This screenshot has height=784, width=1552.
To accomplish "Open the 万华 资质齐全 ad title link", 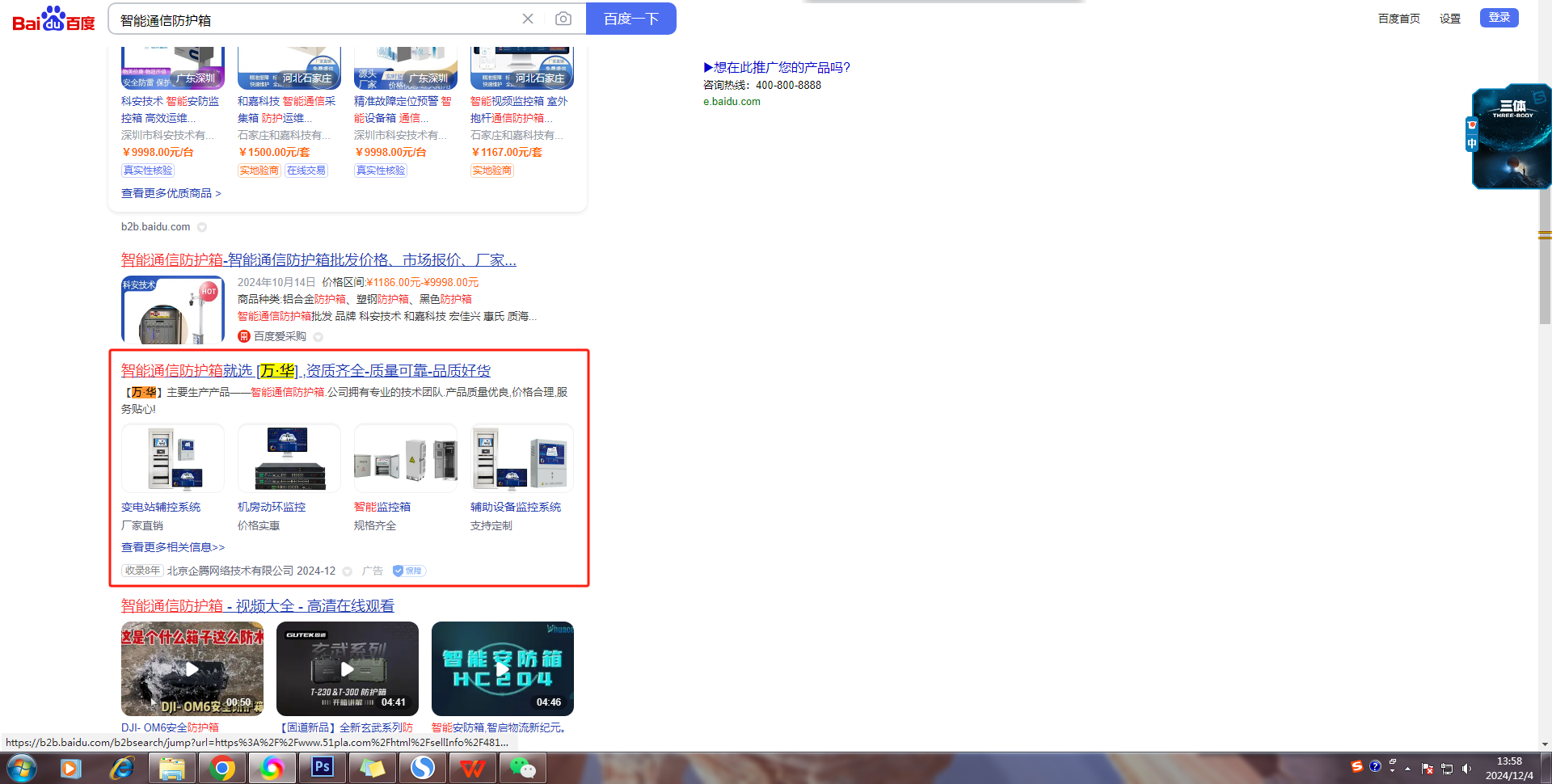I will pyautogui.click(x=306, y=370).
